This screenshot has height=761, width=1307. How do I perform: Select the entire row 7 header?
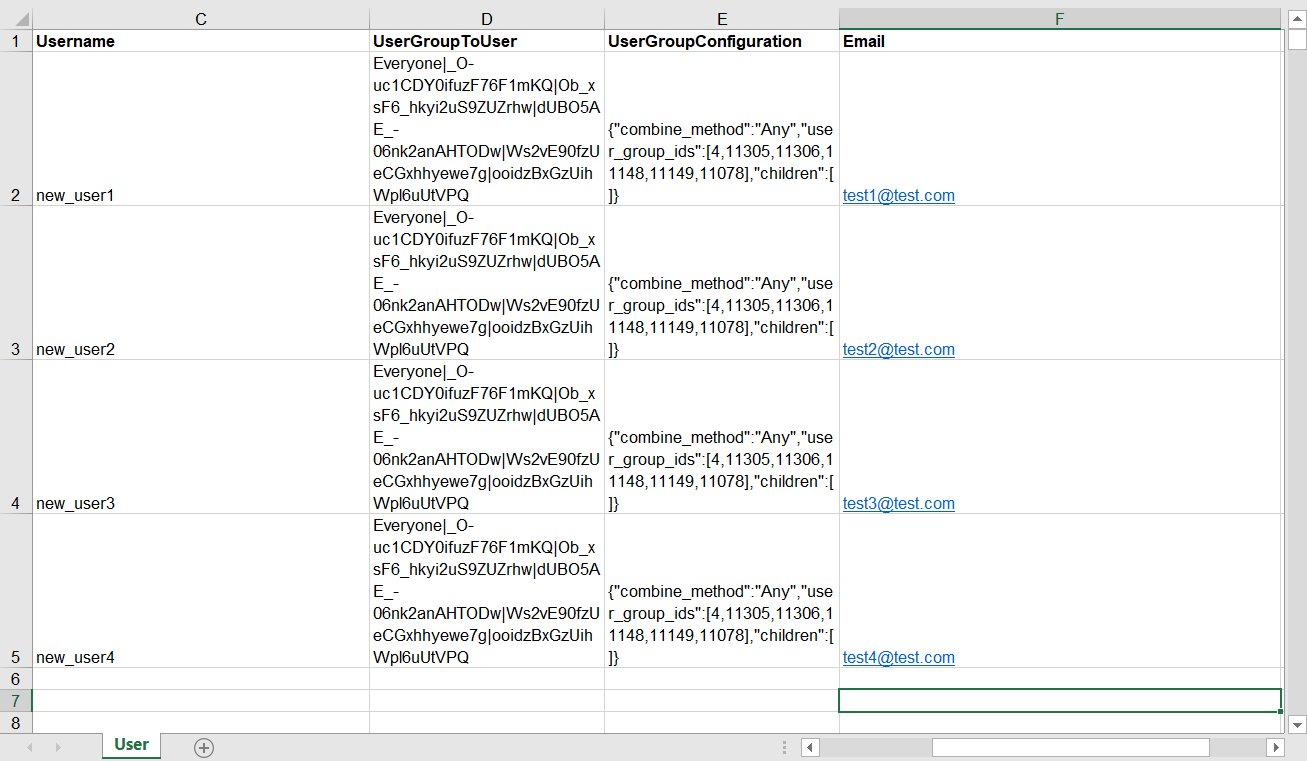(x=16, y=700)
